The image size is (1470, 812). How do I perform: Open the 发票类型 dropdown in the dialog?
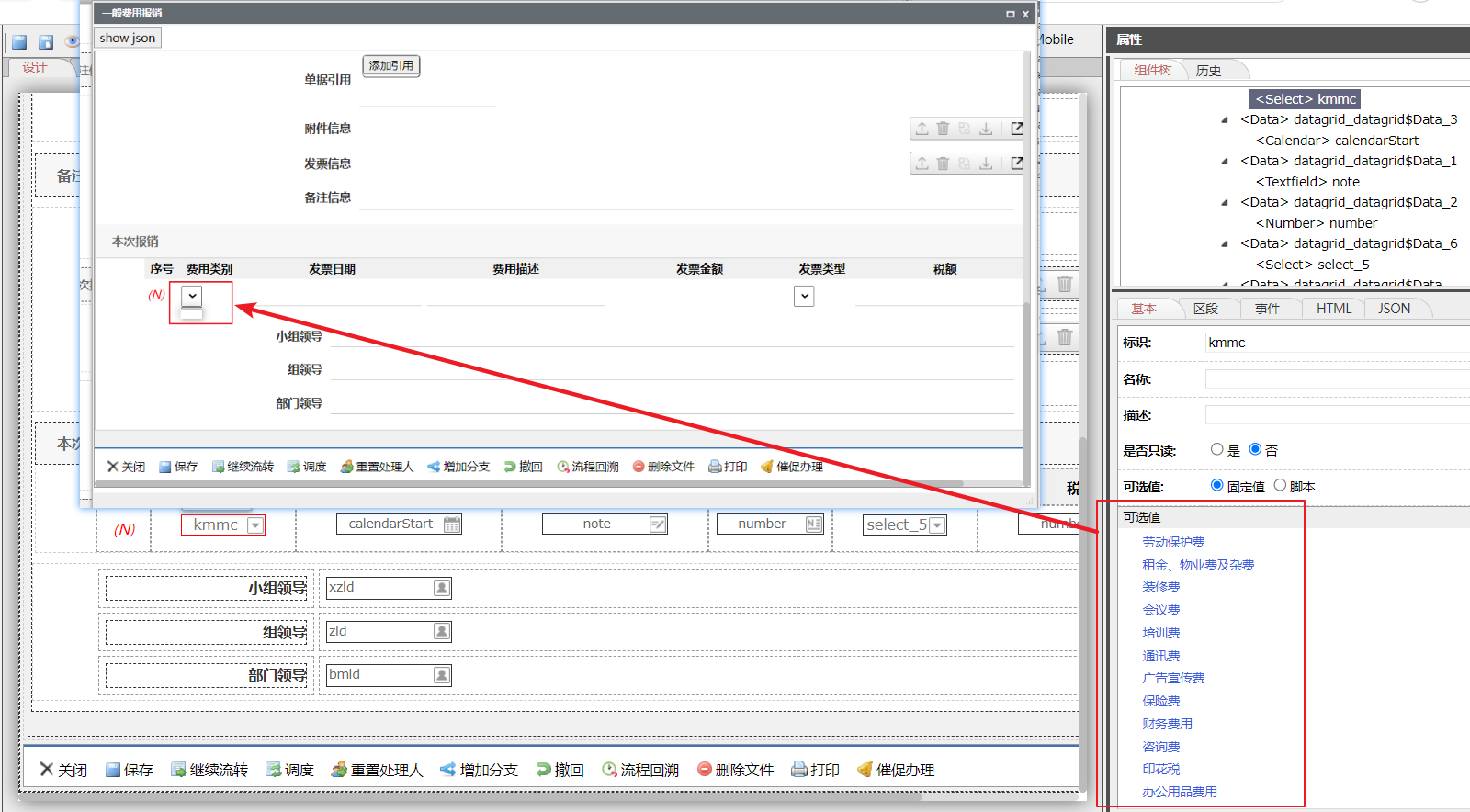(x=804, y=296)
